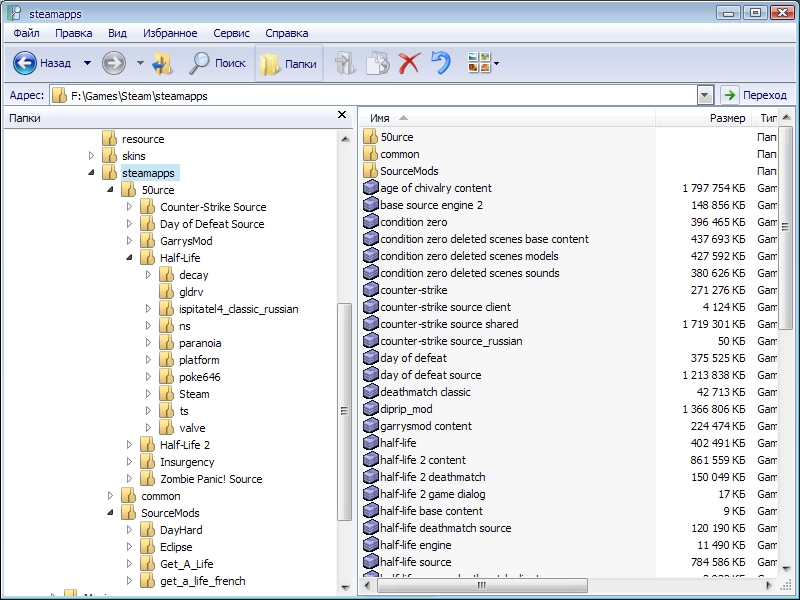Viewport: 800px width, 600px height.
Task: Open the Избранное menu
Action: (170, 33)
